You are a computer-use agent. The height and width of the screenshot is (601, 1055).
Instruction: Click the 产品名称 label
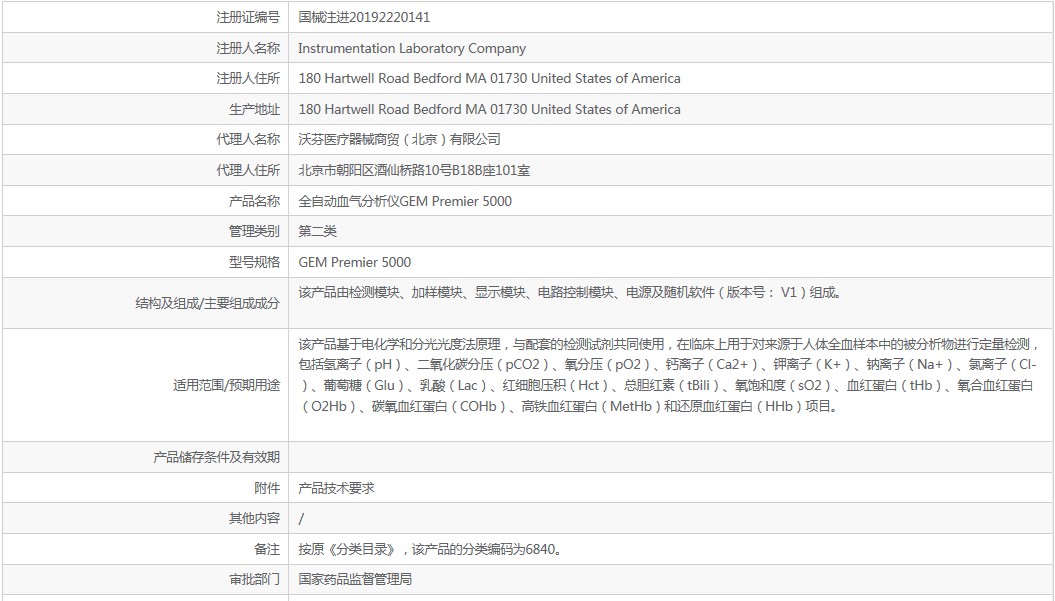254,201
